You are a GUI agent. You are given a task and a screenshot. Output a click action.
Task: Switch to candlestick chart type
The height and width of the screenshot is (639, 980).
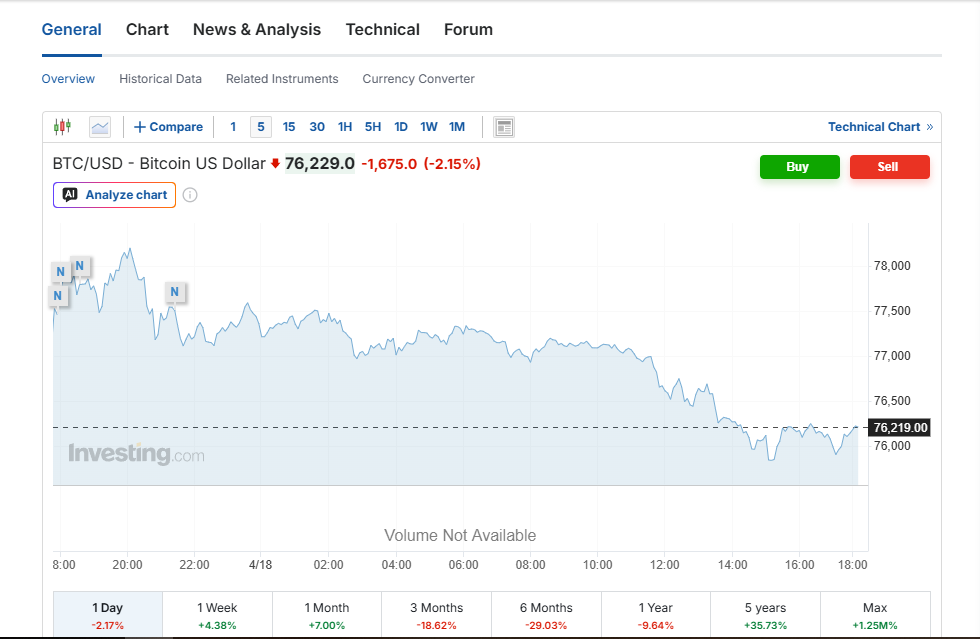[63, 127]
